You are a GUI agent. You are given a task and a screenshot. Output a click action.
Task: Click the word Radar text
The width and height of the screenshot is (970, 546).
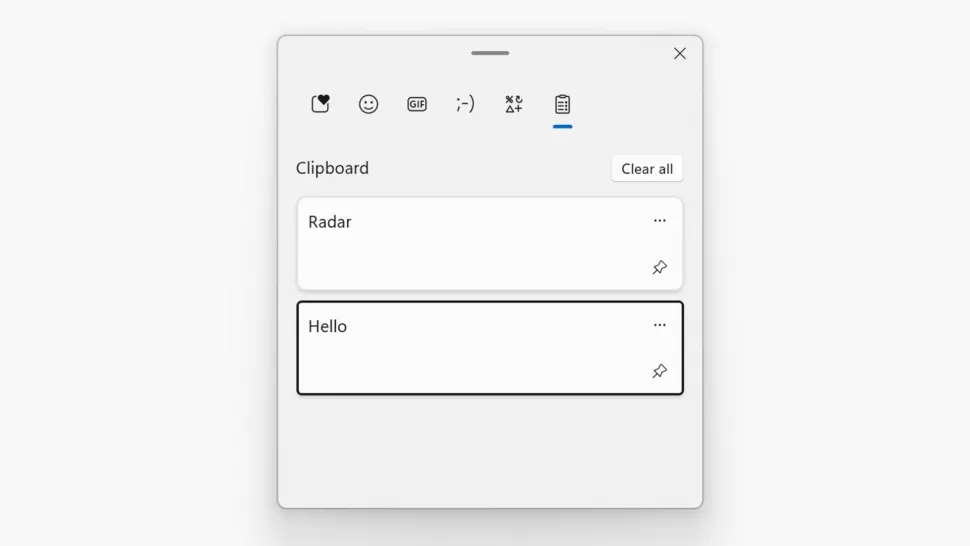(330, 222)
